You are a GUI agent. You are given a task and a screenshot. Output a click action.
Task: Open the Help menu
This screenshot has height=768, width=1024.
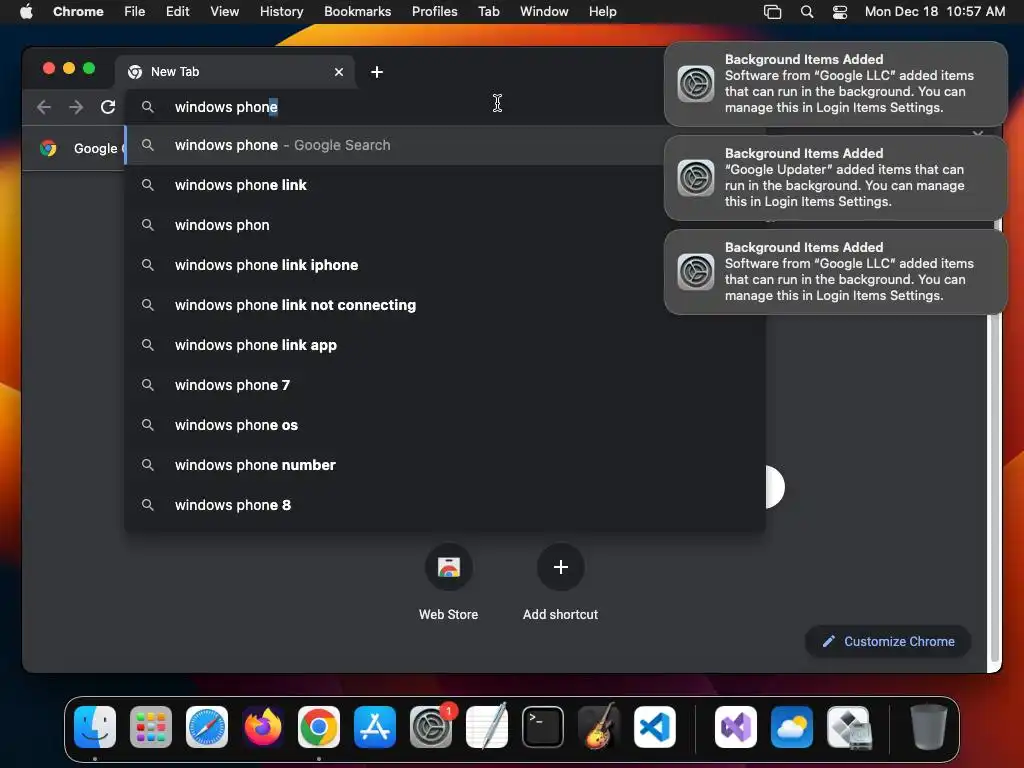click(602, 11)
